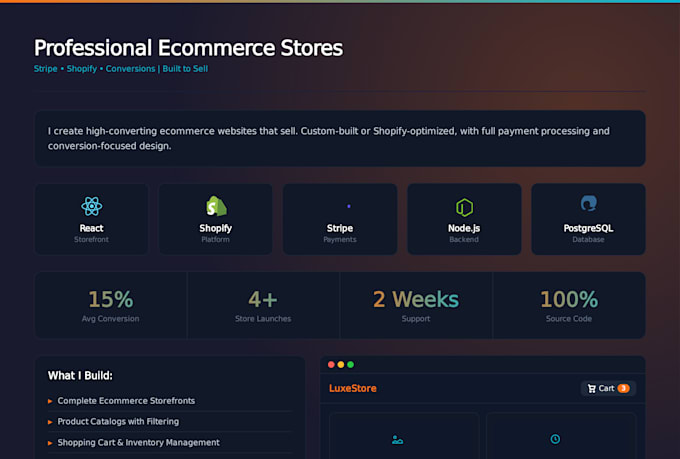Click the 15% Avg Conversion stat
This screenshot has width=680, height=459.
[111, 305]
